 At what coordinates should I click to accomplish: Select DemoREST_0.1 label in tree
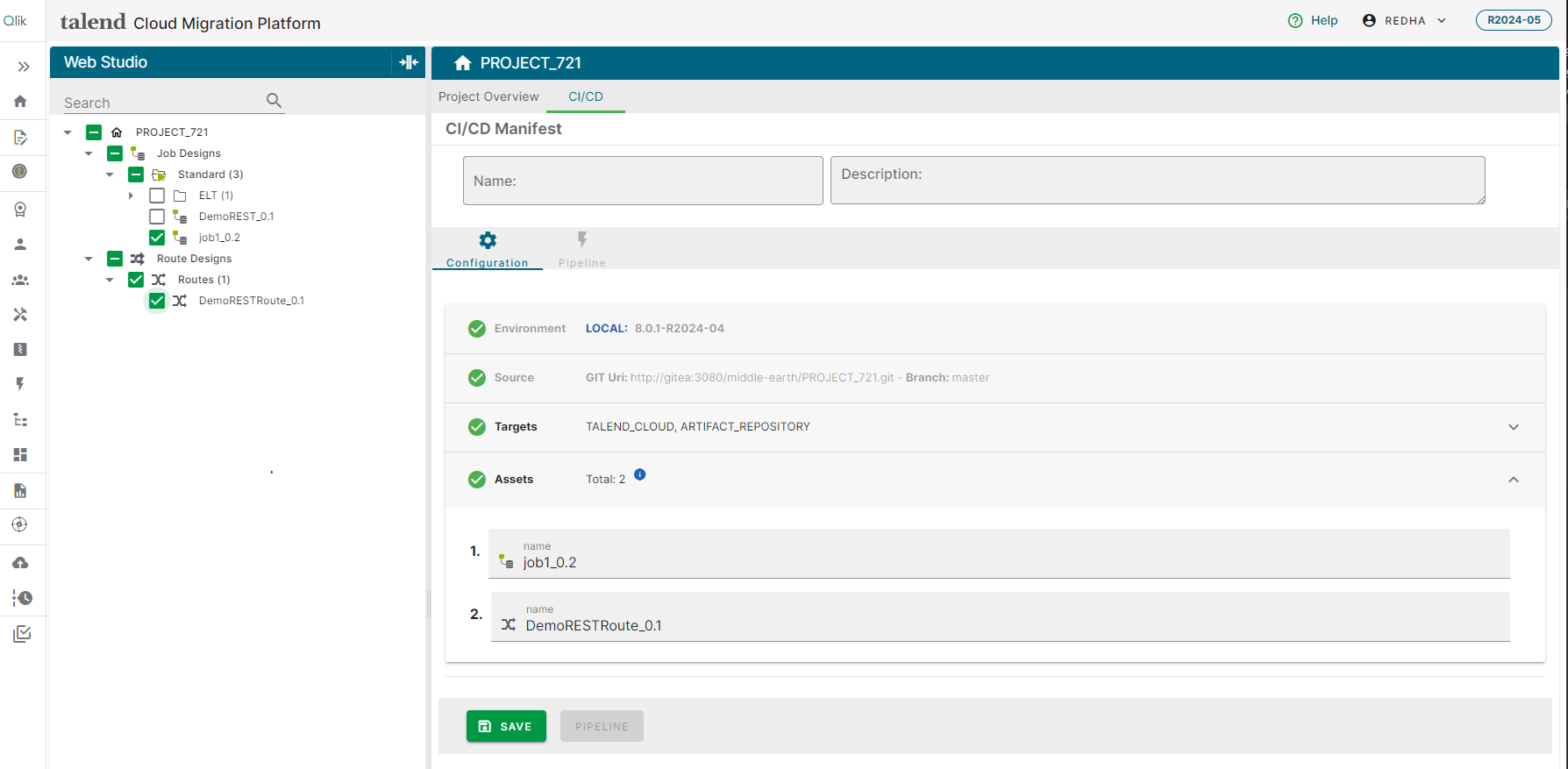(236, 217)
